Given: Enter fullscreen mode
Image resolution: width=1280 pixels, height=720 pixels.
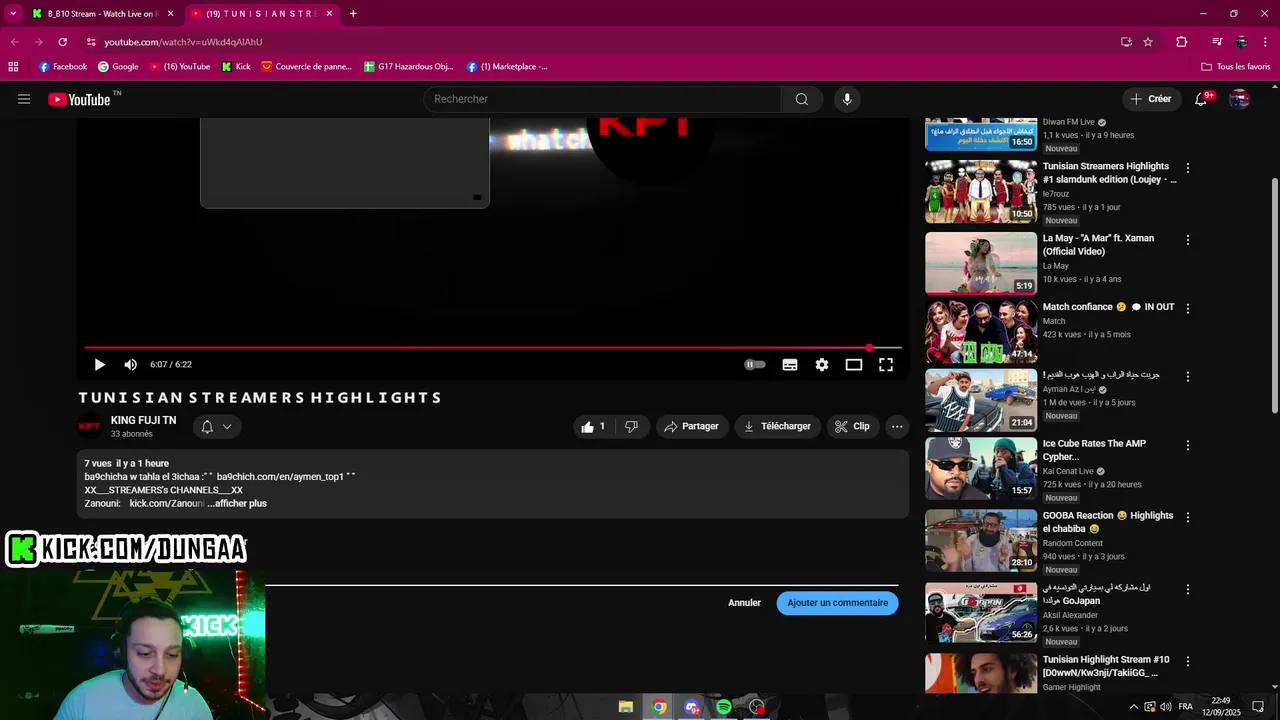Looking at the screenshot, I should [x=886, y=365].
